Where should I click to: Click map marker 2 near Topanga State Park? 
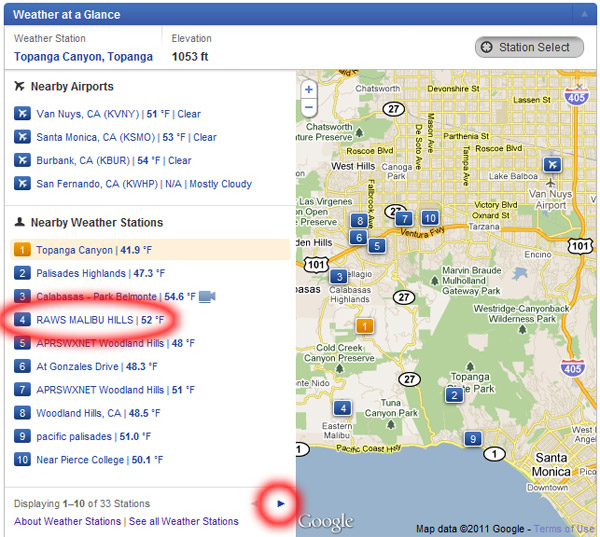coord(454,395)
